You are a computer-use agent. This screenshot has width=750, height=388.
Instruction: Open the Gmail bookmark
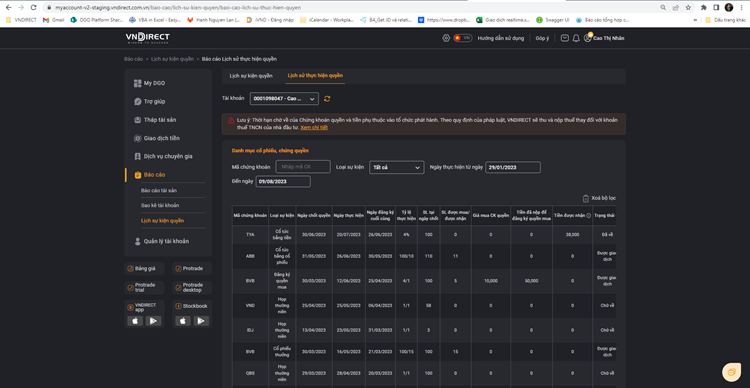coord(54,20)
